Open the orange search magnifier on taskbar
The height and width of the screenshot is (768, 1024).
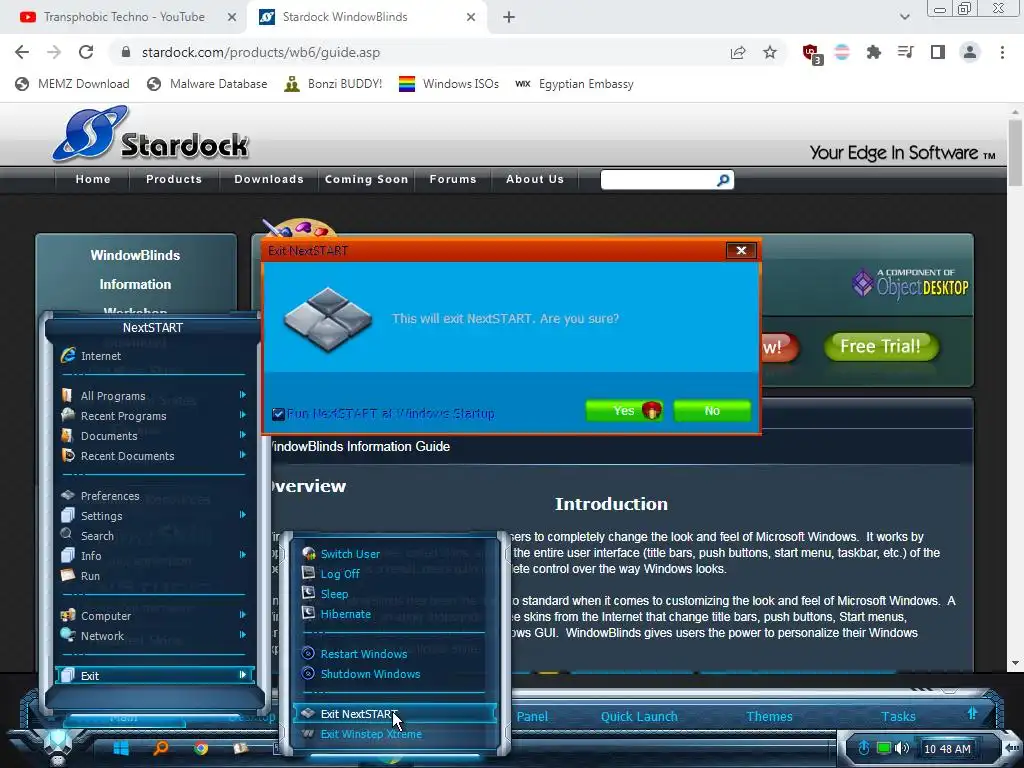tap(161, 748)
